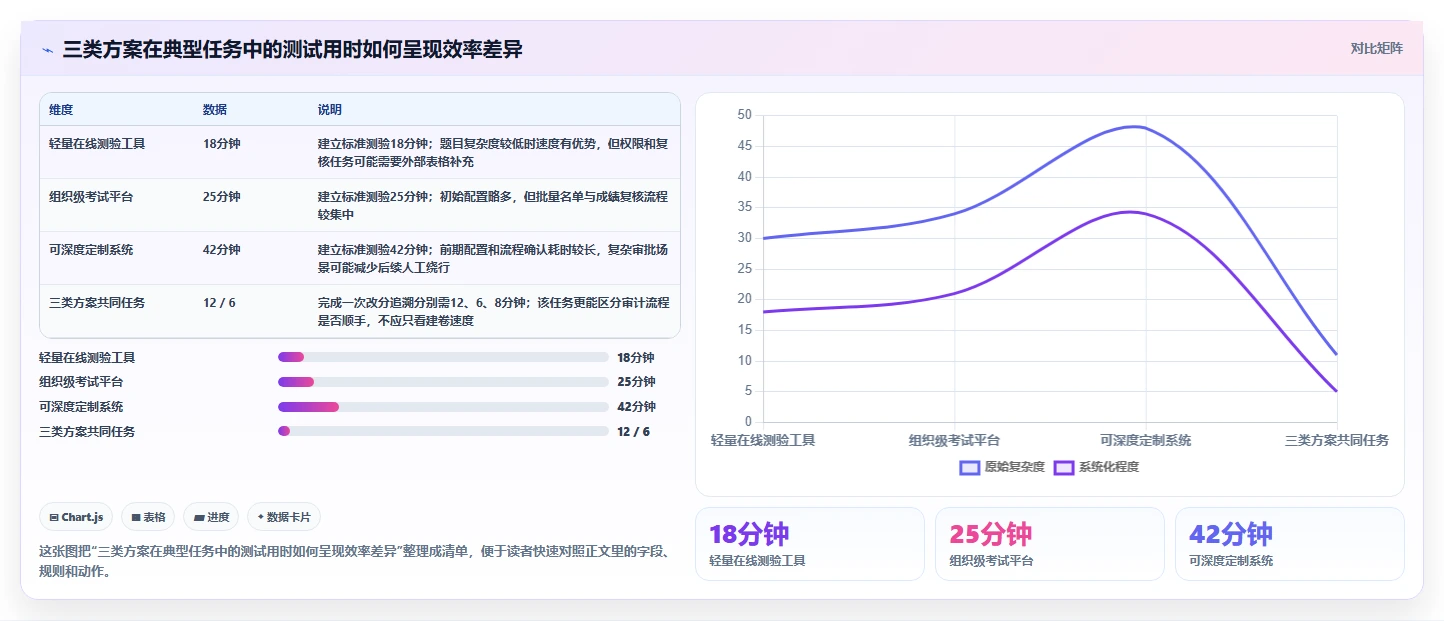Screen dimensions: 1444x621
Task: Toggle the 系统化程度 legend item
Action: point(1097,467)
